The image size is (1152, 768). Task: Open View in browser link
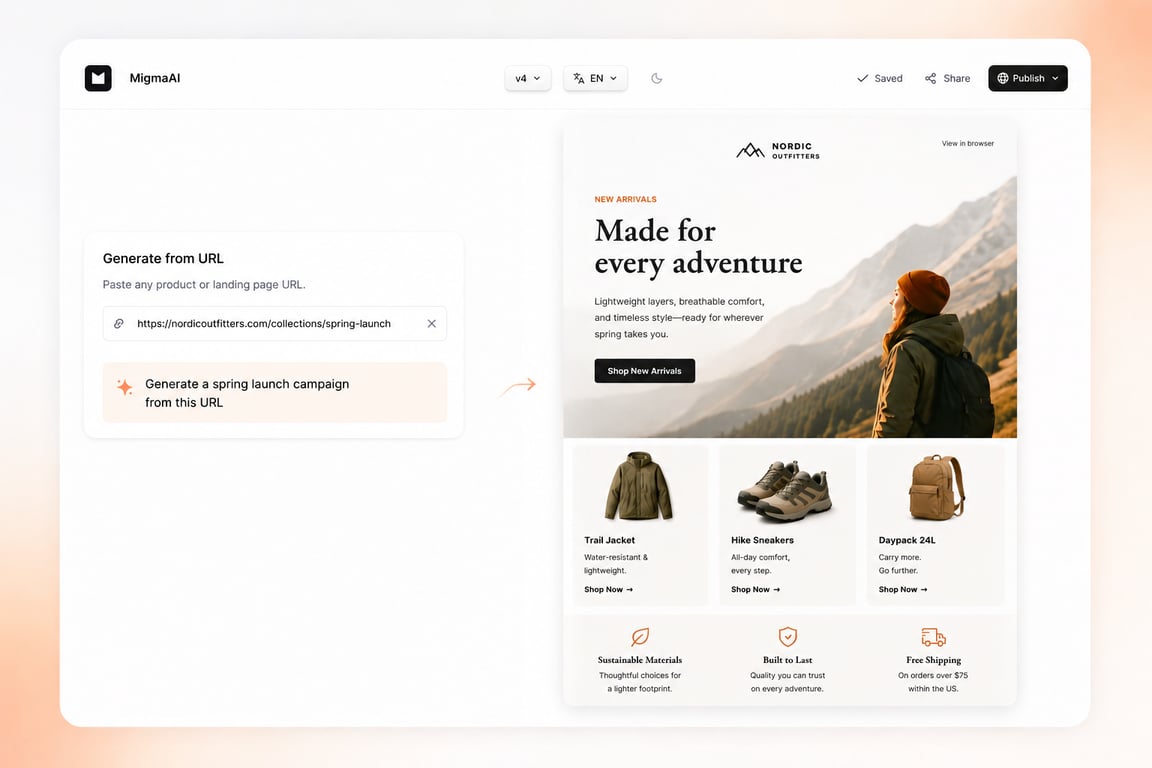[x=968, y=143]
